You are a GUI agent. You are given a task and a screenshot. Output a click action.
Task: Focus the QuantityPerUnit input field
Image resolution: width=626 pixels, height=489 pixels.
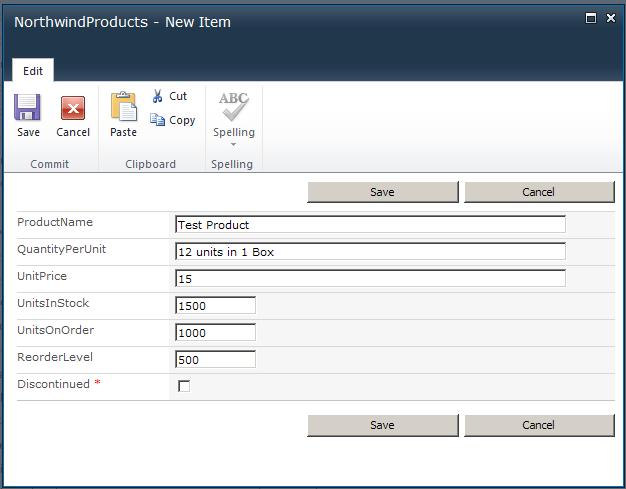coord(370,251)
